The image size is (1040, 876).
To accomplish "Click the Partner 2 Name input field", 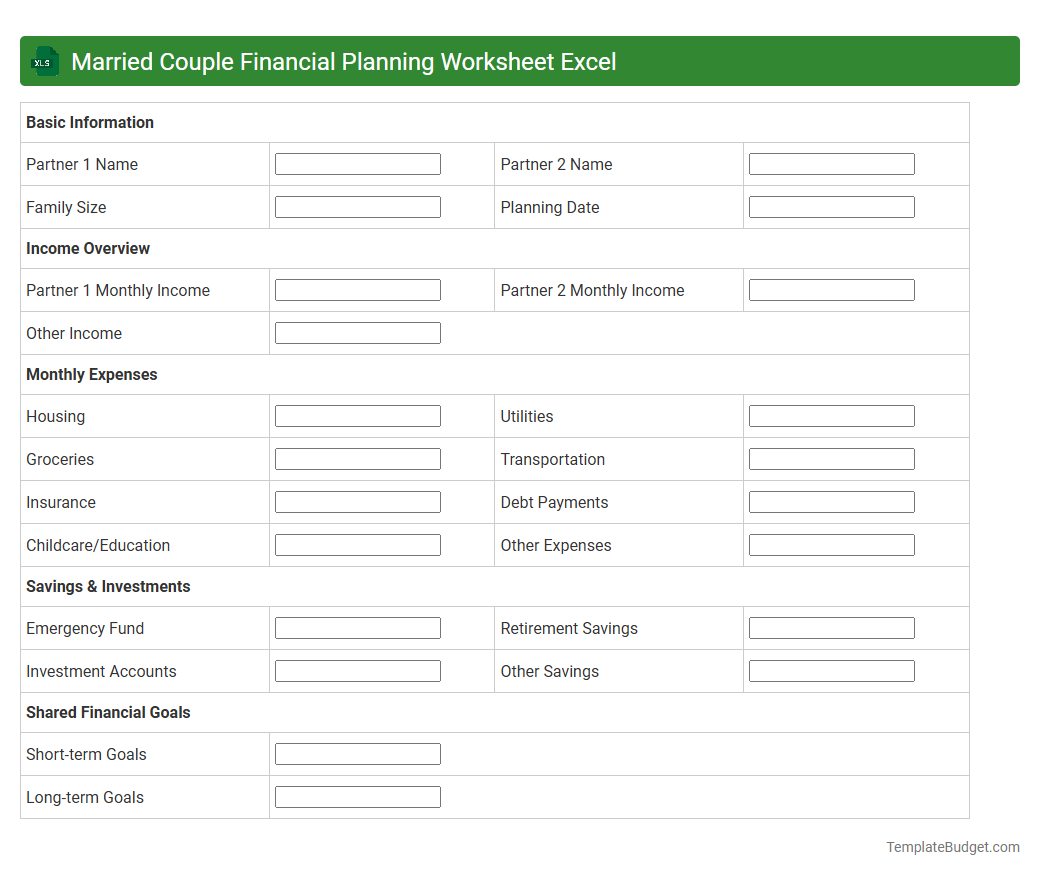I will click(831, 163).
